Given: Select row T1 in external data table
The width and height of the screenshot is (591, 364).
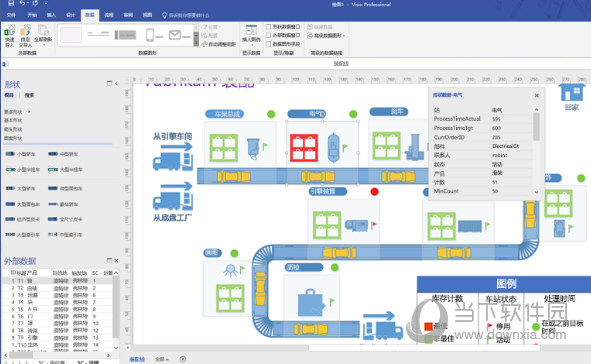Looking at the screenshot, I should pyautogui.click(x=58, y=281).
